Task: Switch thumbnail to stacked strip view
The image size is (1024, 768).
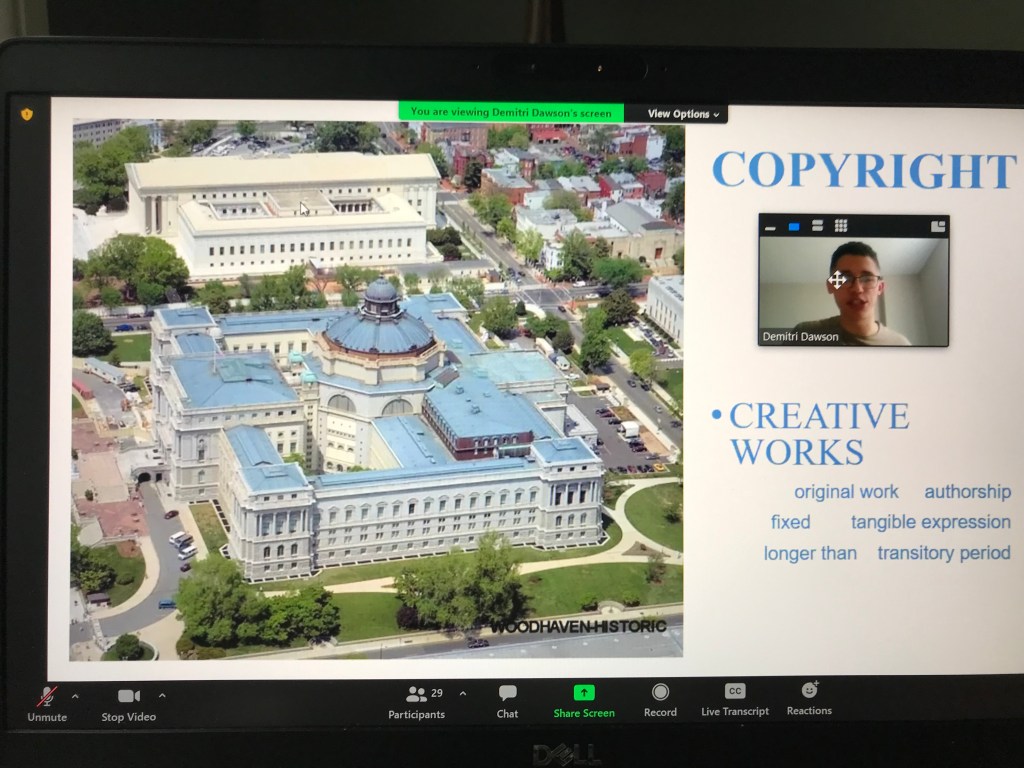Action: pos(817,227)
